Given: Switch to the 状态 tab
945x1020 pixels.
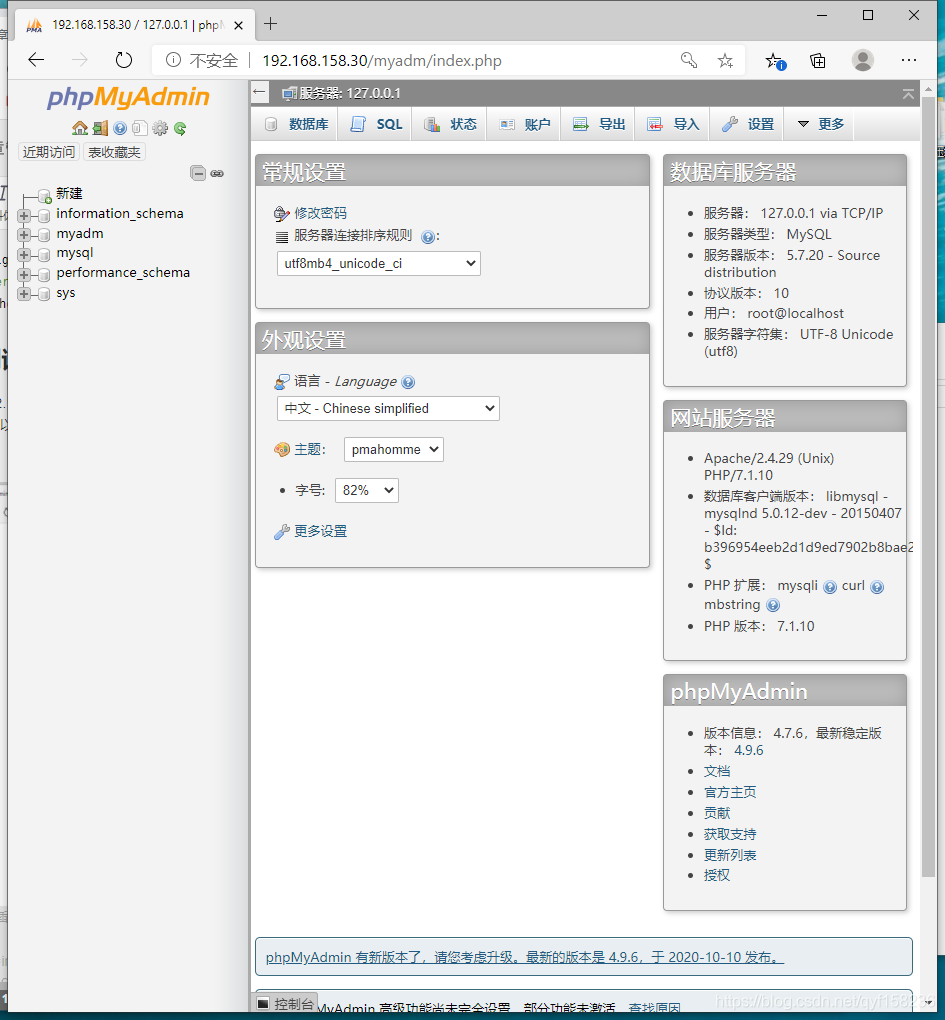Looking at the screenshot, I should [450, 124].
